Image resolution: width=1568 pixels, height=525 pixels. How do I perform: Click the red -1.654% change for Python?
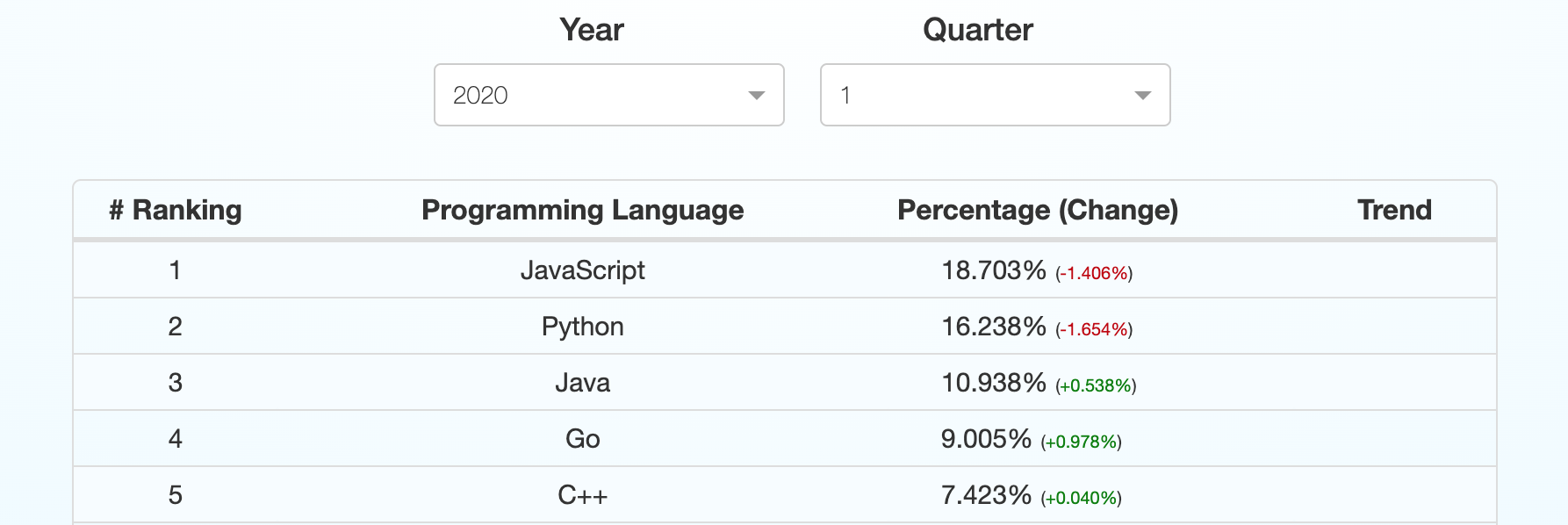1094,329
